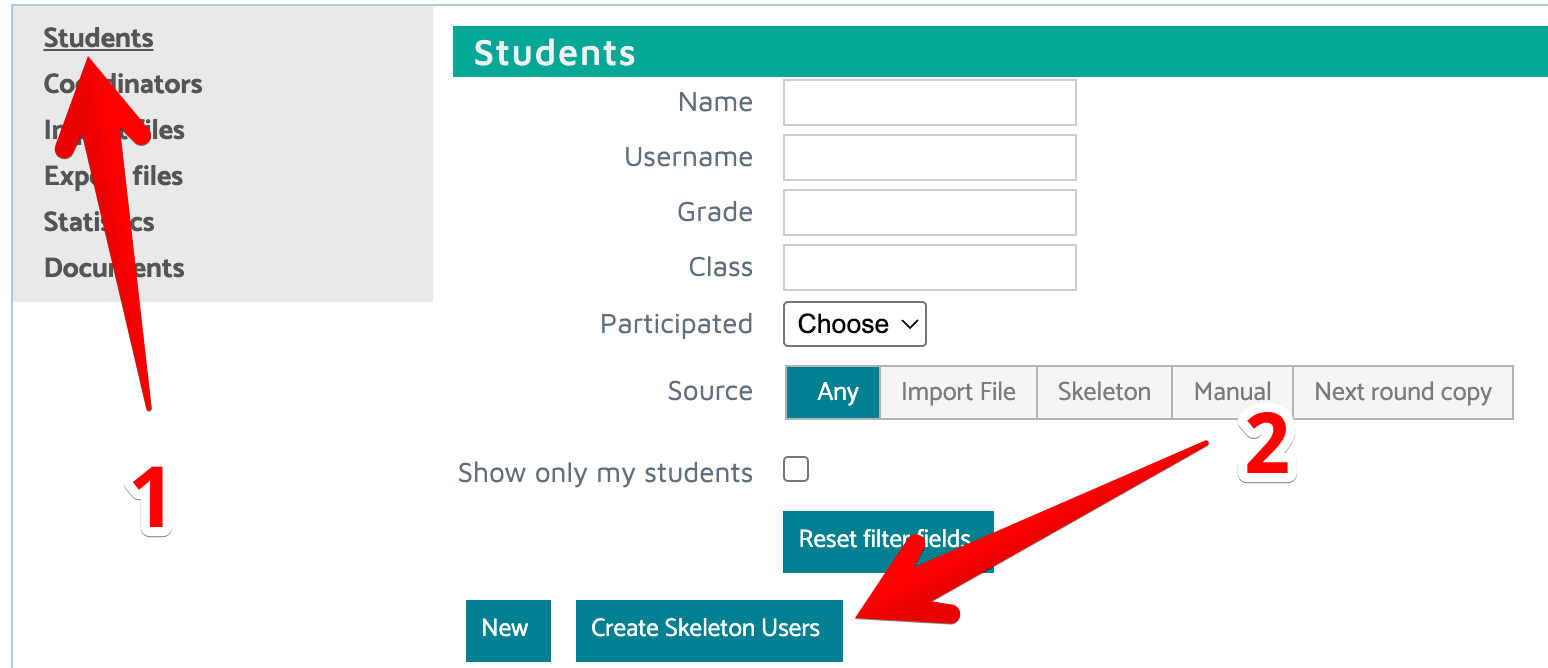The image size is (1548, 668).
Task: Open Import files in the sidebar
Action: [x=114, y=130]
